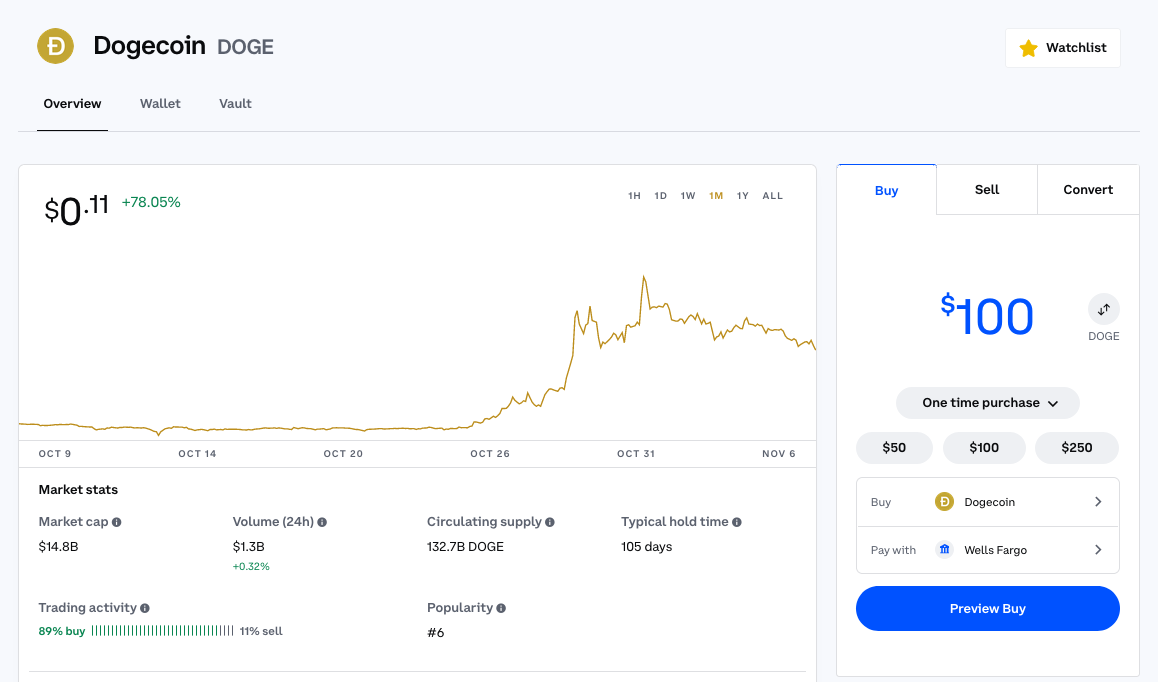Open One time purchase dropdown
1158x682 pixels.
(987, 403)
